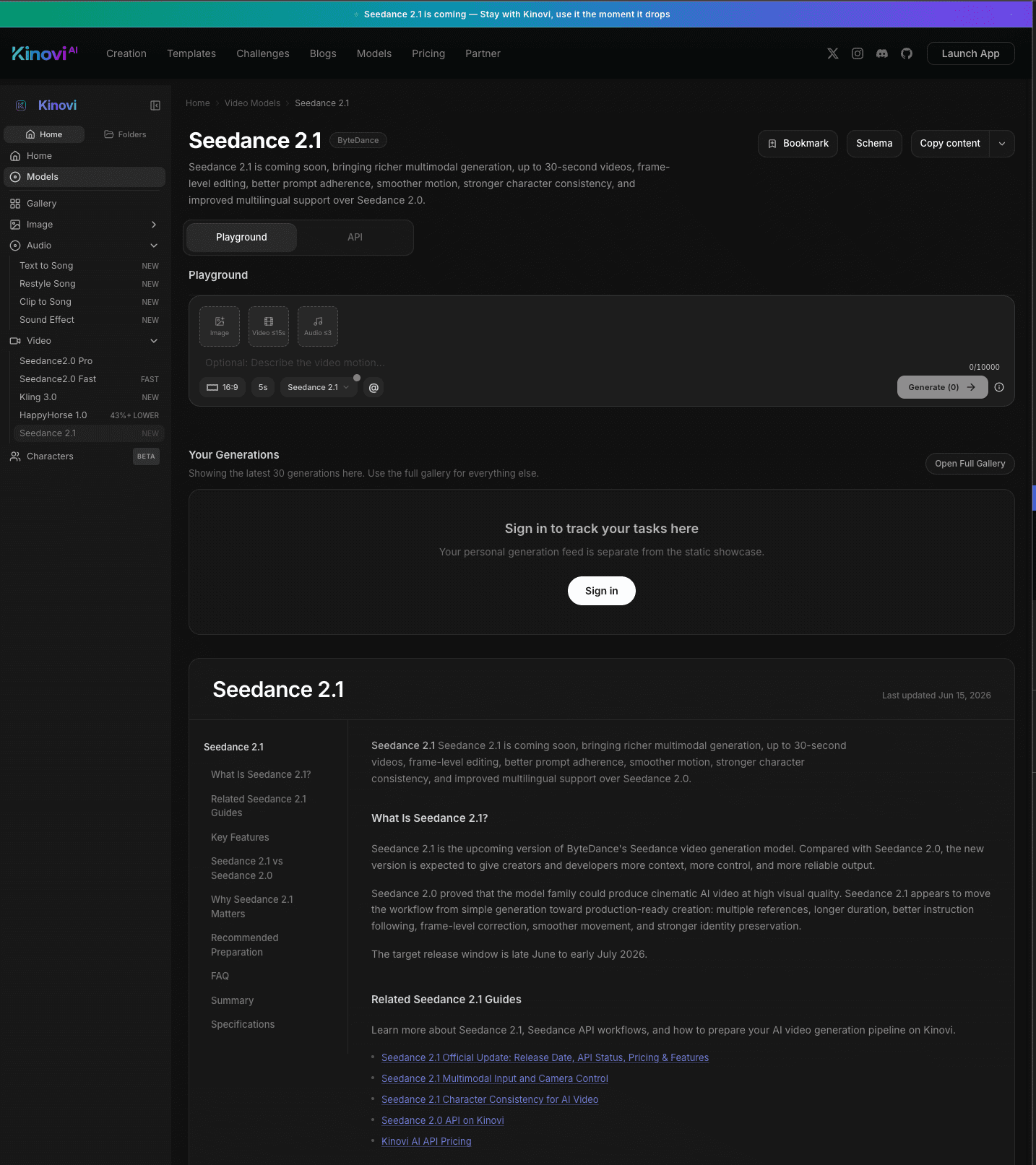Viewport: 1036px width, 1165px height.
Task: Click the Open Full Gallery button
Action: (970, 464)
